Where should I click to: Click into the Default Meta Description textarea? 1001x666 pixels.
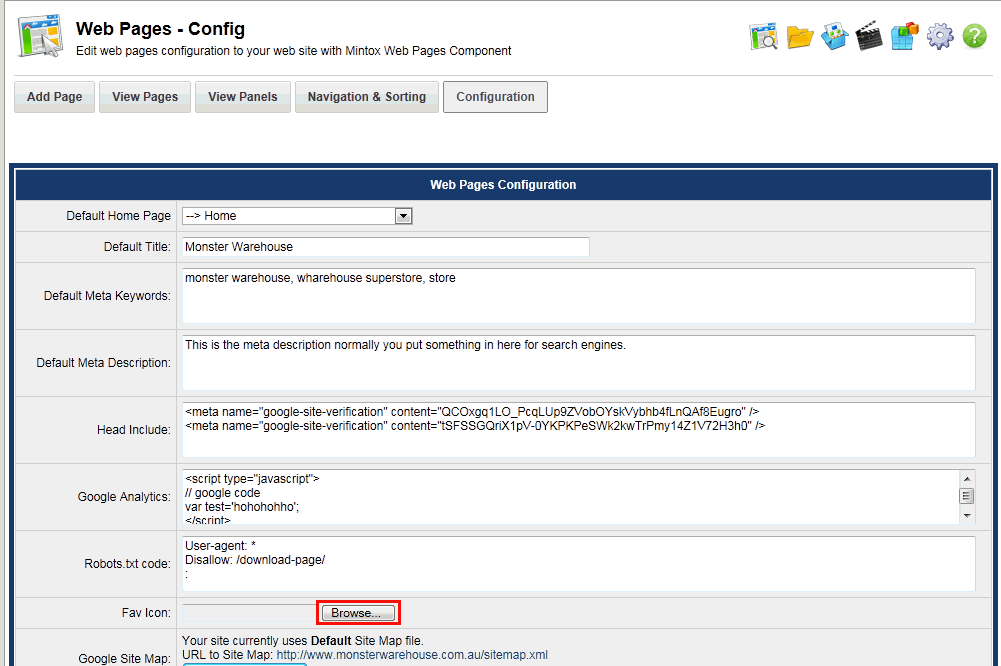pyautogui.click(x=578, y=363)
